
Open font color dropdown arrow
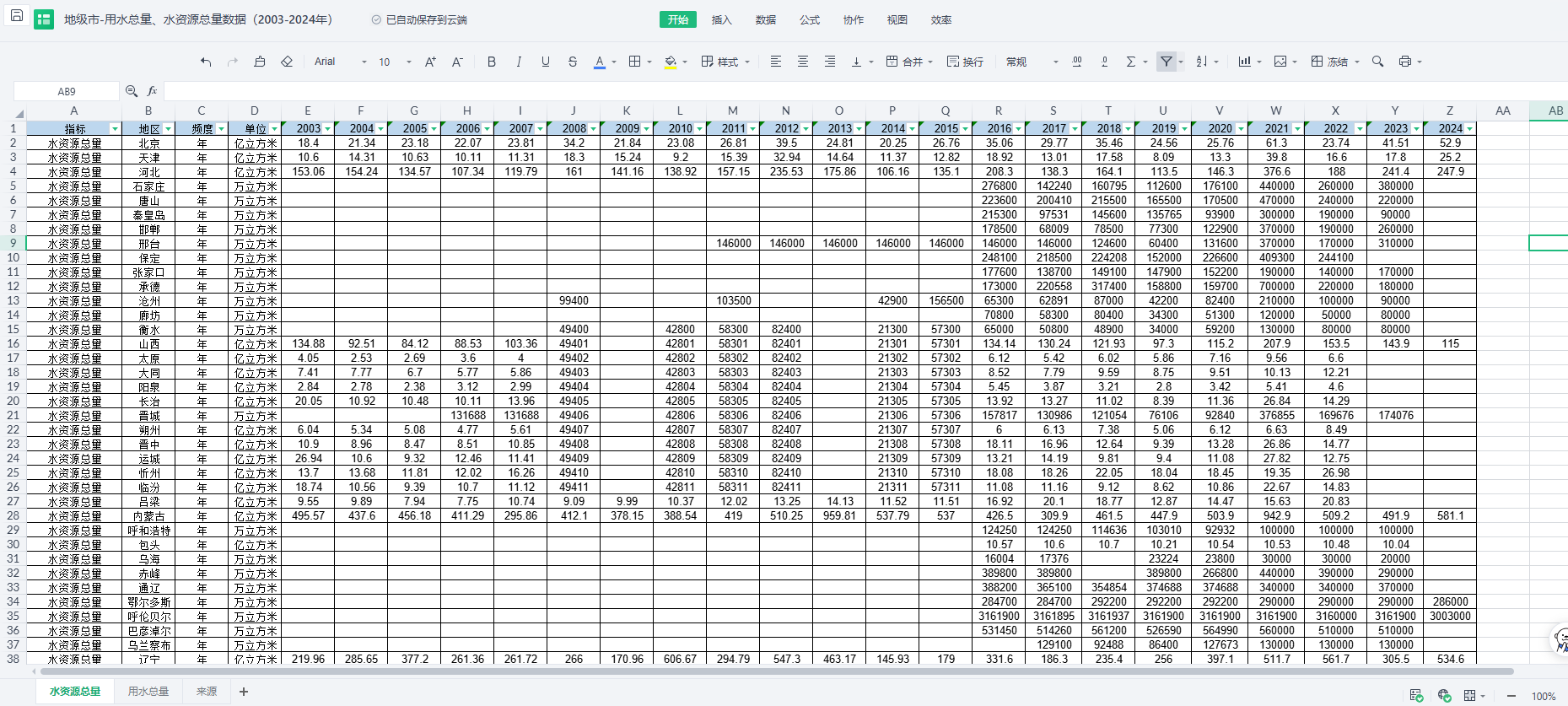tap(614, 62)
